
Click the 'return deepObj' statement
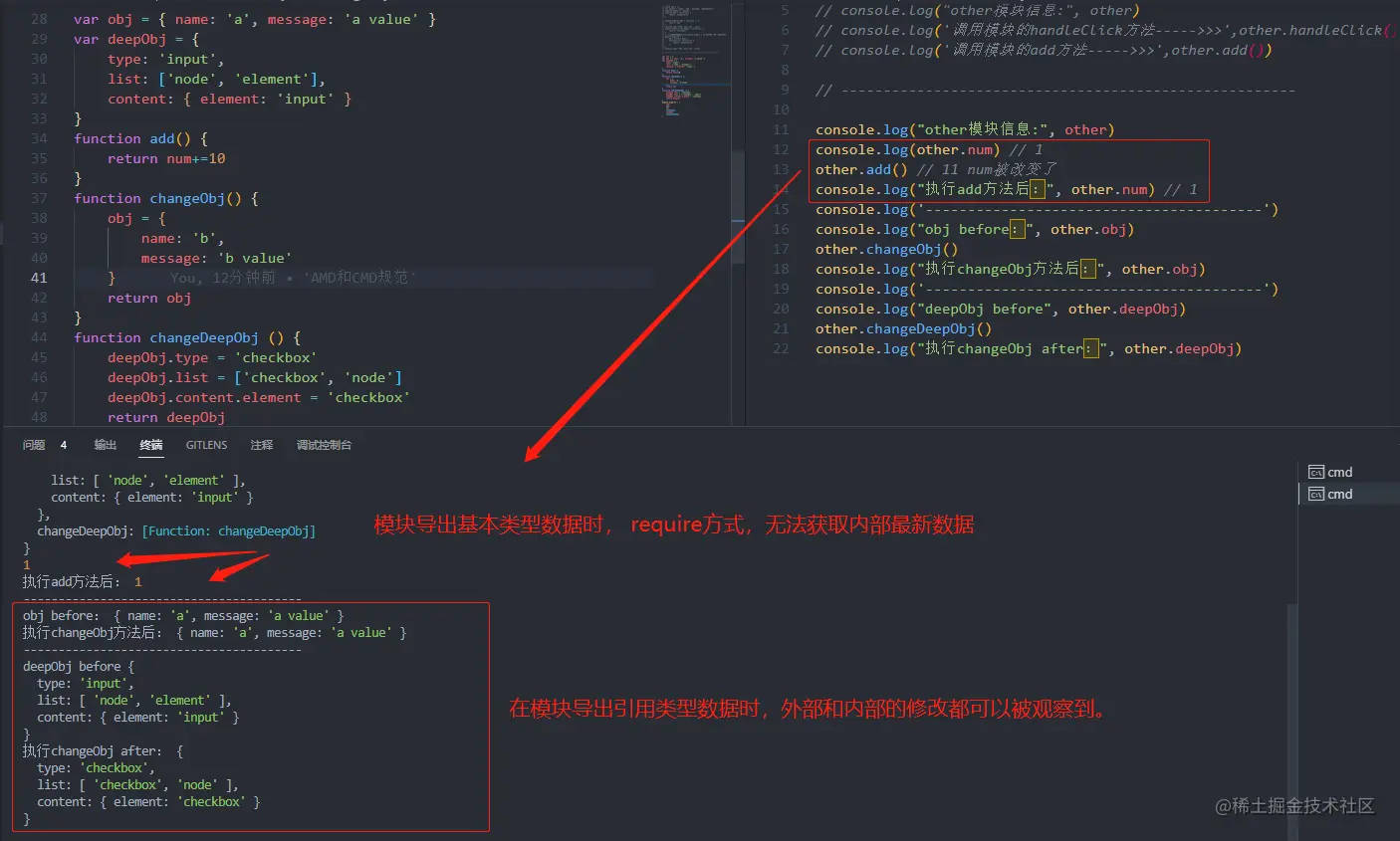click(166, 417)
